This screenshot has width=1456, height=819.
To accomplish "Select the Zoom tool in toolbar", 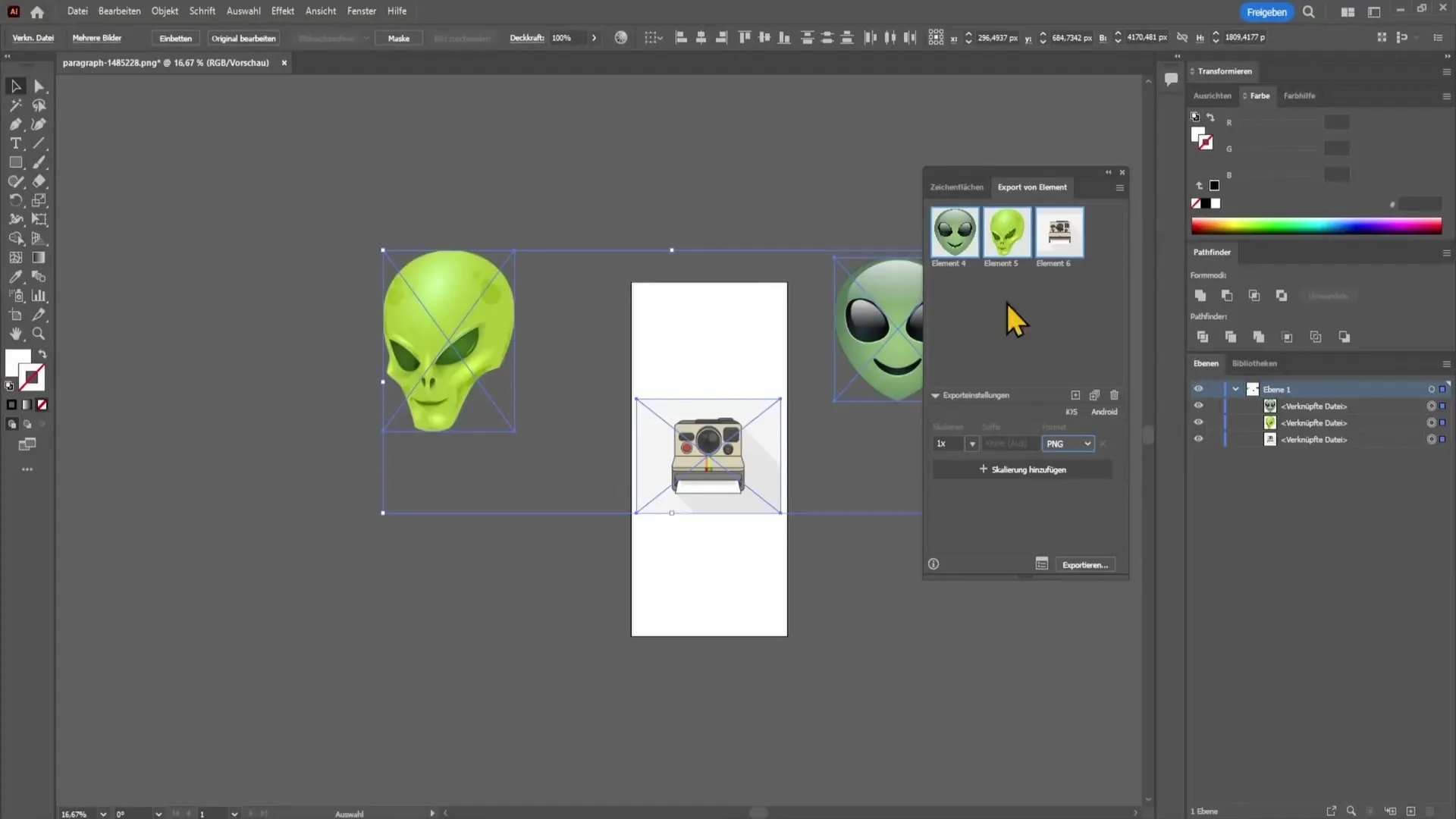I will pyautogui.click(x=39, y=334).
